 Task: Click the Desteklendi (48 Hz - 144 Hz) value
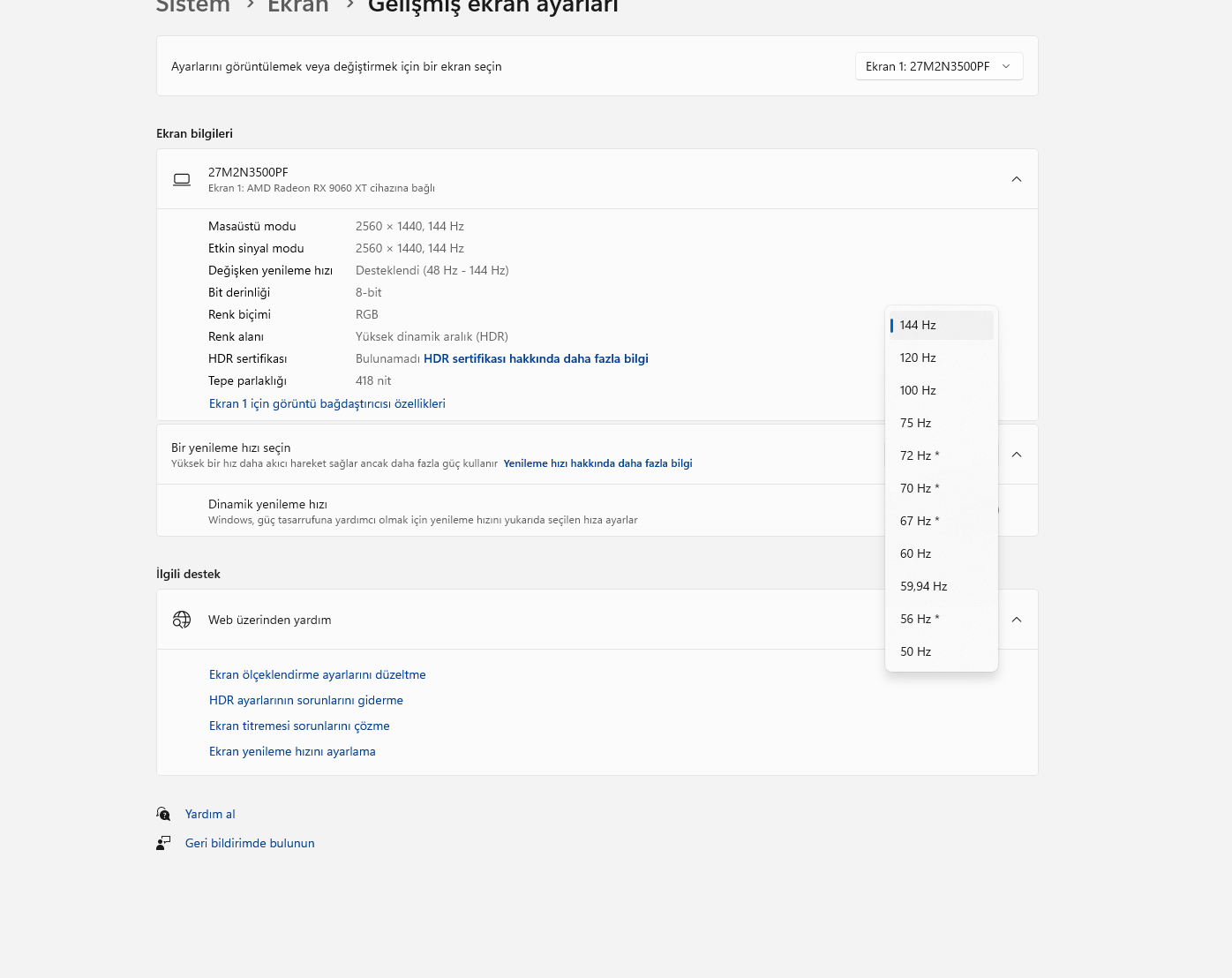[x=432, y=270]
